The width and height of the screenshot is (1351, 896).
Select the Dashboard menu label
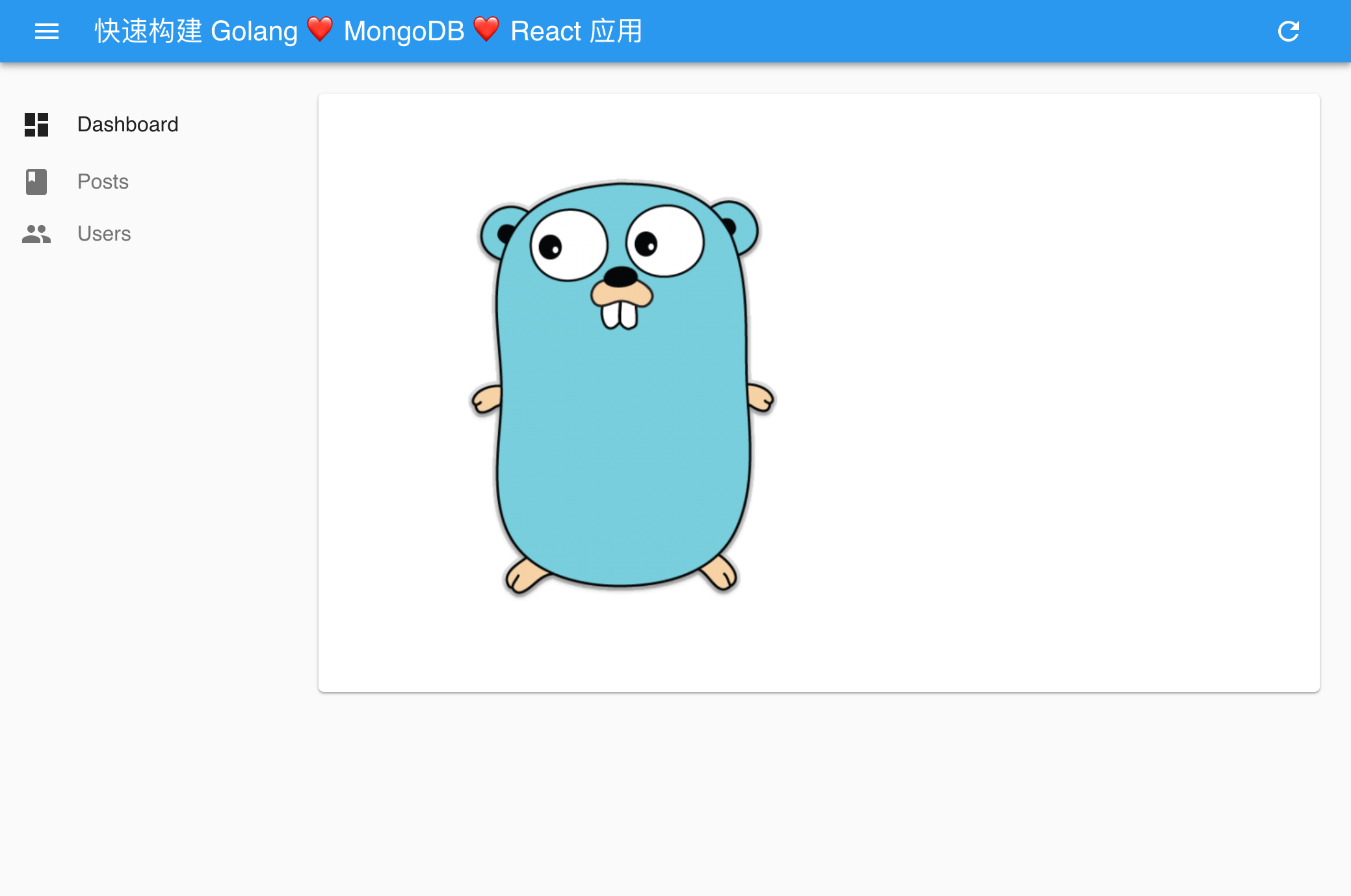(127, 125)
